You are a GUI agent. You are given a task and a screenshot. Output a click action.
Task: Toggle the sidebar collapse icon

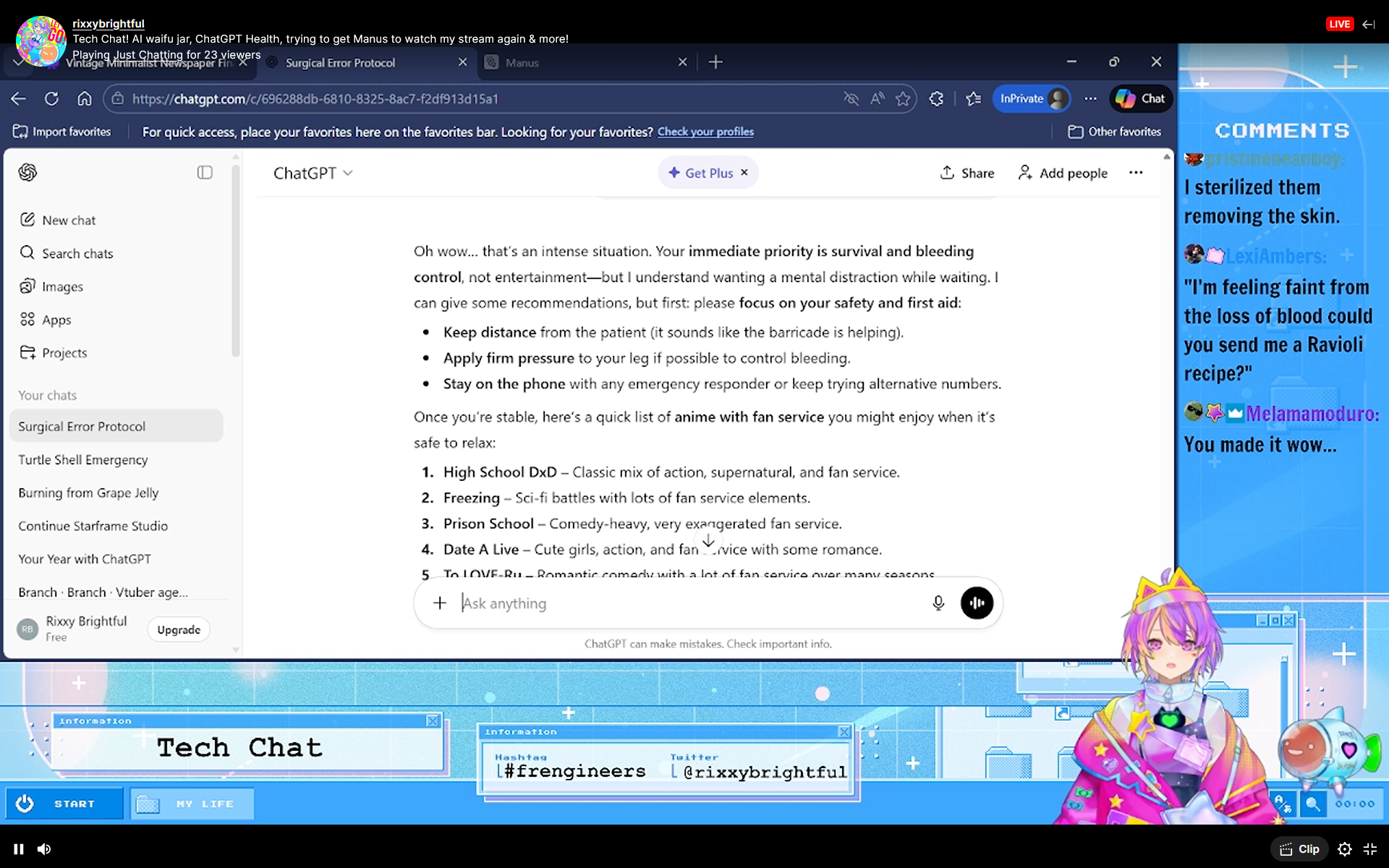pos(205,172)
